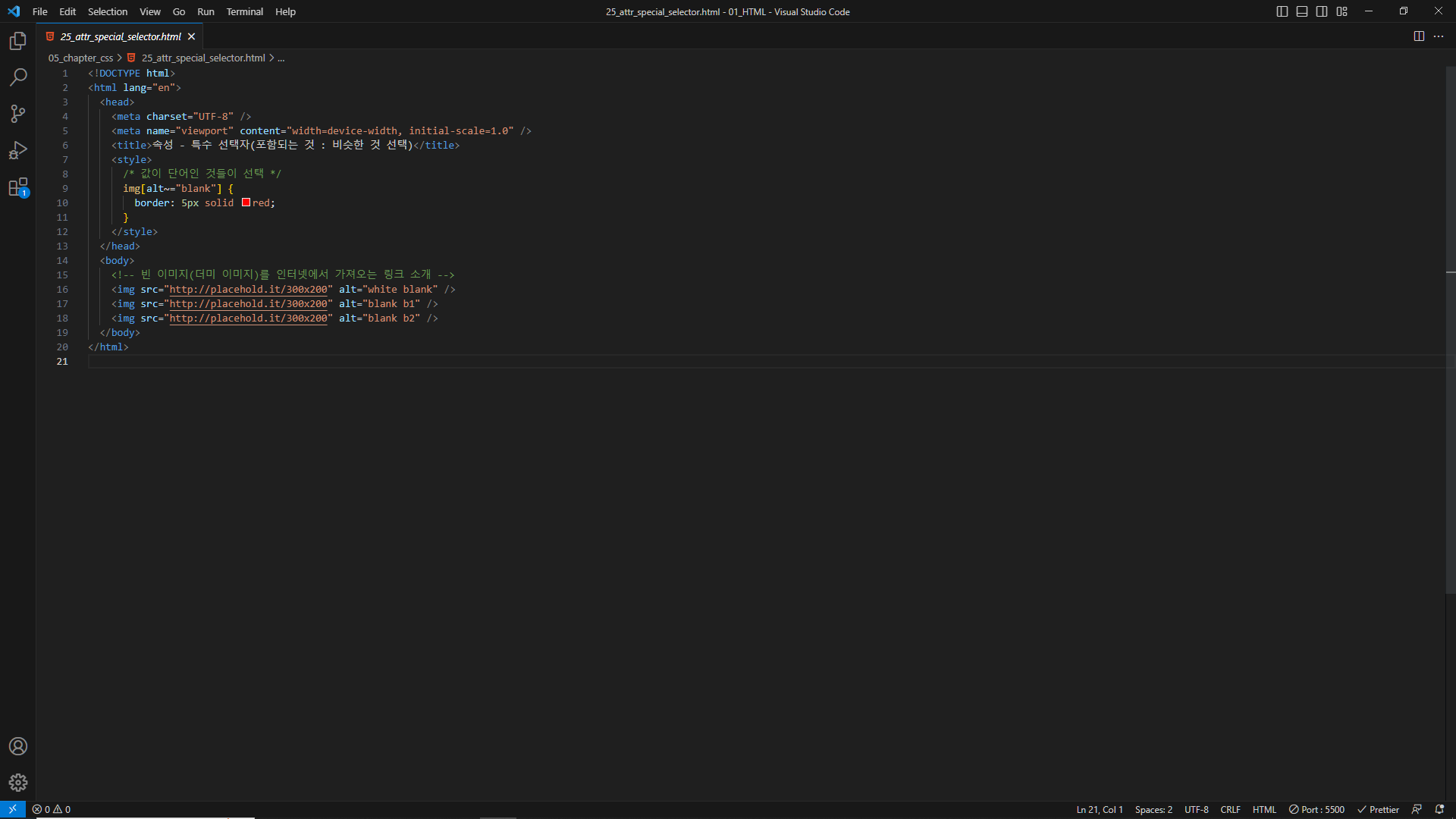
Task: Click the Split Editor Right icon
Action: (1419, 36)
